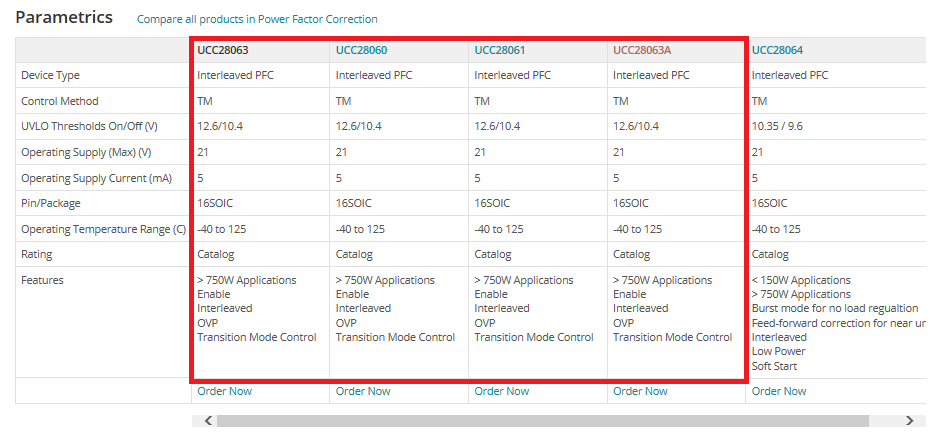Click the left scroll arrow of table scrollbar
946x435 pixels.
click(x=208, y=421)
